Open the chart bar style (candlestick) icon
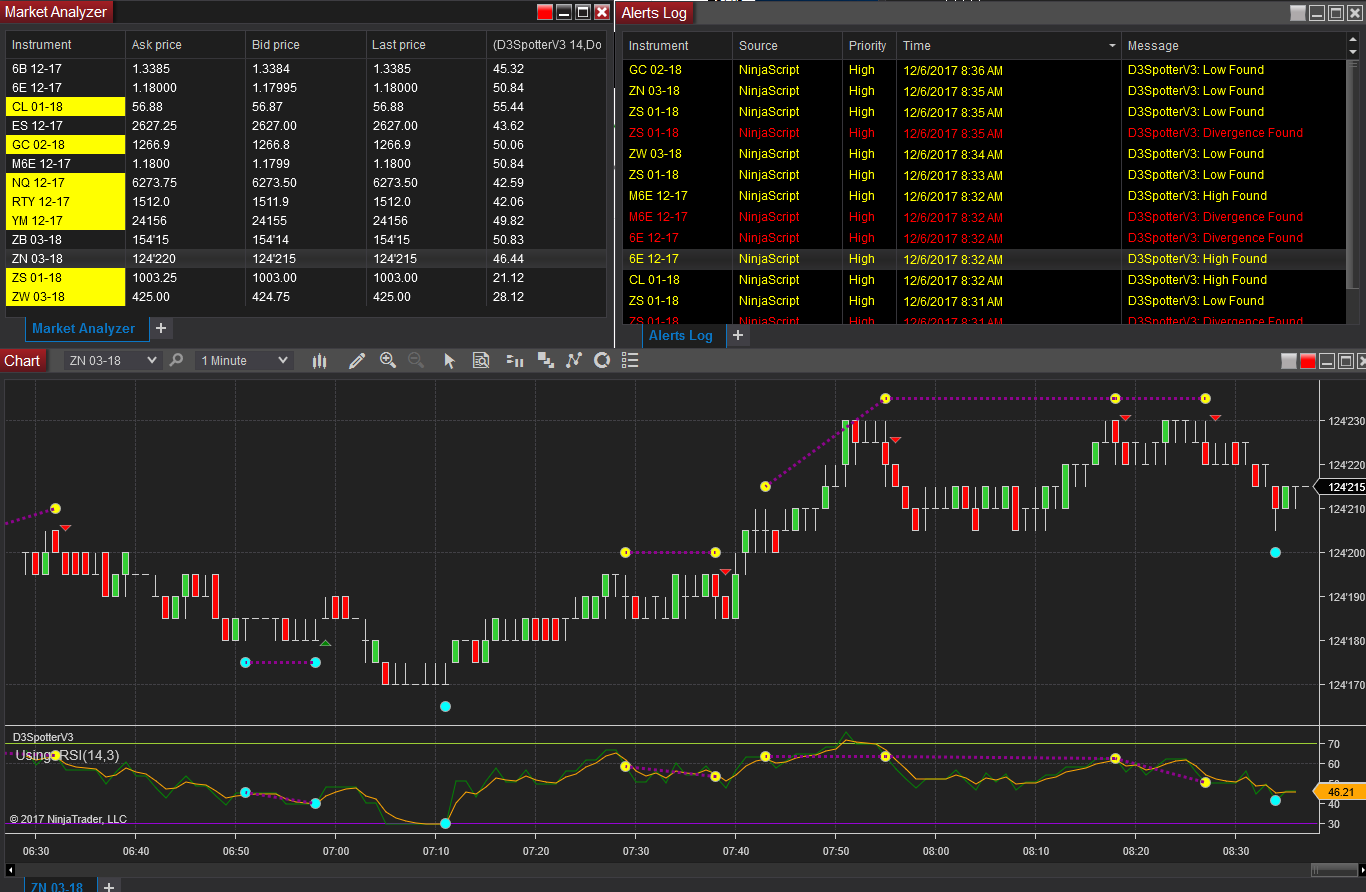1366x892 pixels. tap(320, 361)
